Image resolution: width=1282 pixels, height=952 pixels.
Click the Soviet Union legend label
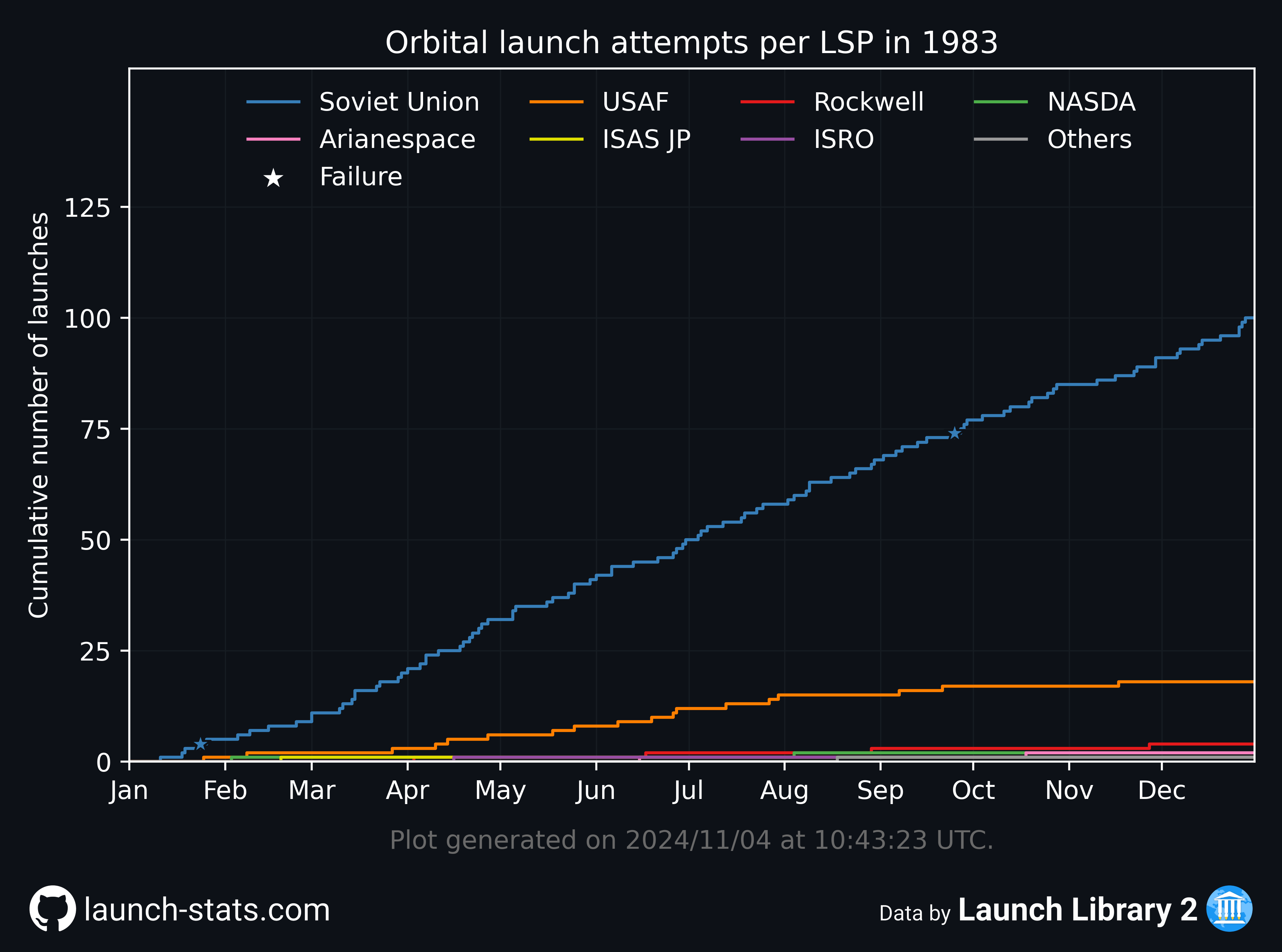click(x=400, y=102)
